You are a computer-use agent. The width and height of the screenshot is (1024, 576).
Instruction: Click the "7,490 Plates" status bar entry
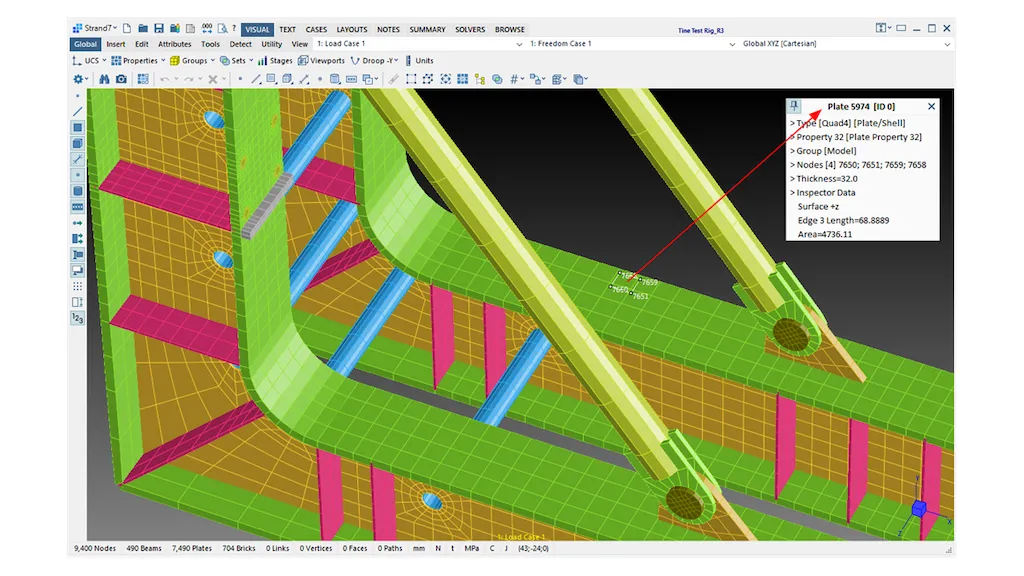[192, 549]
